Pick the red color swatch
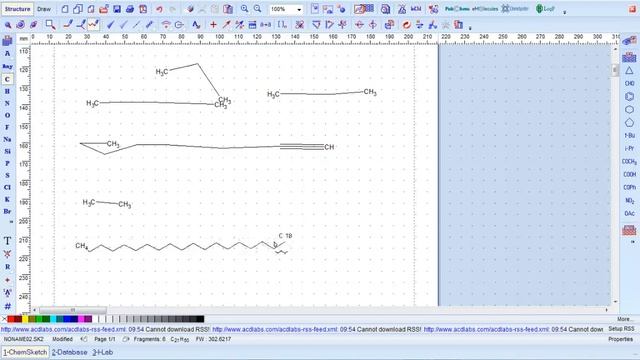The width and height of the screenshot is (640, 360). click(x=11, y=319)
